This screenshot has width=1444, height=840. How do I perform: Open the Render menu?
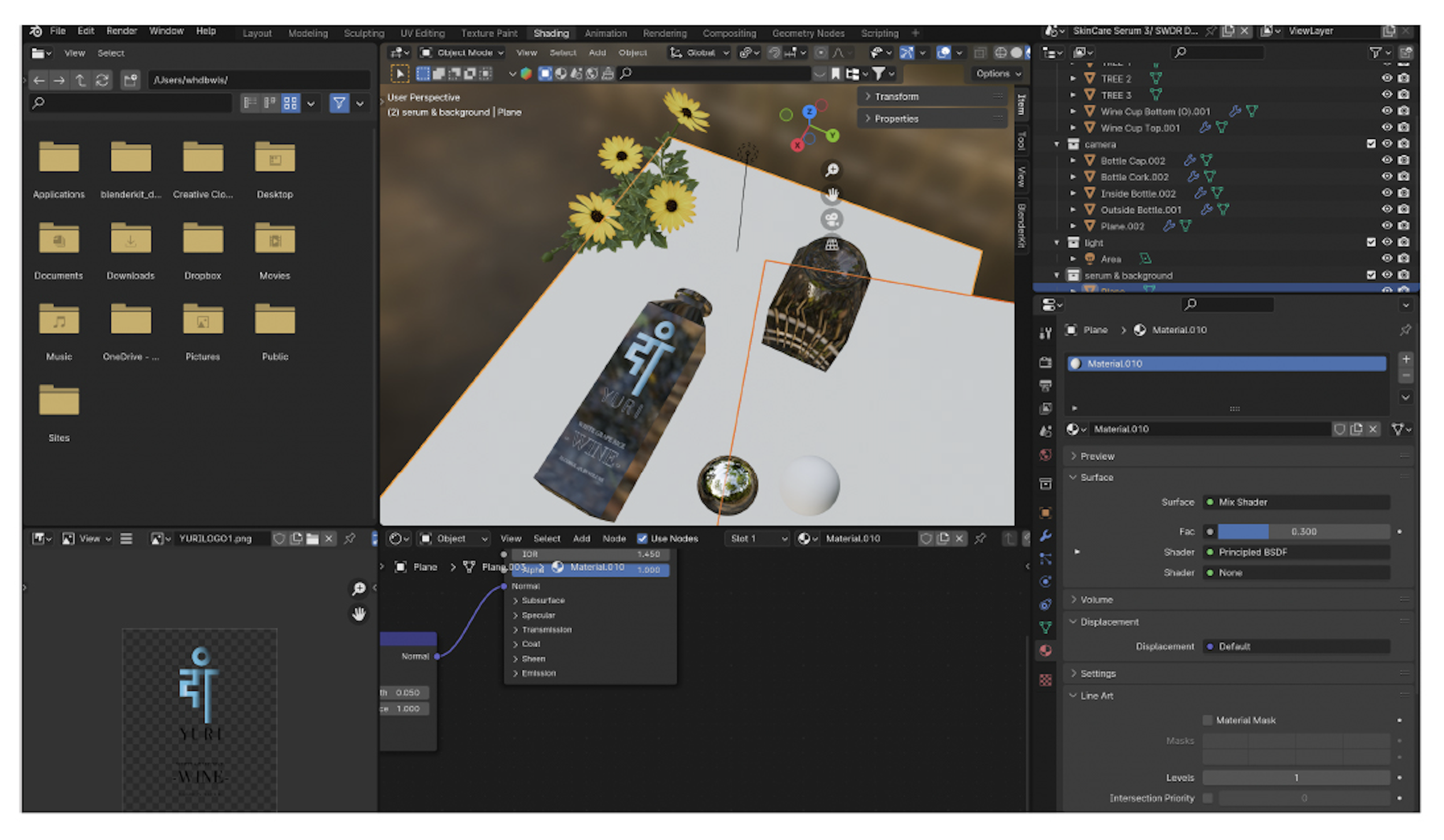(121, 31)
